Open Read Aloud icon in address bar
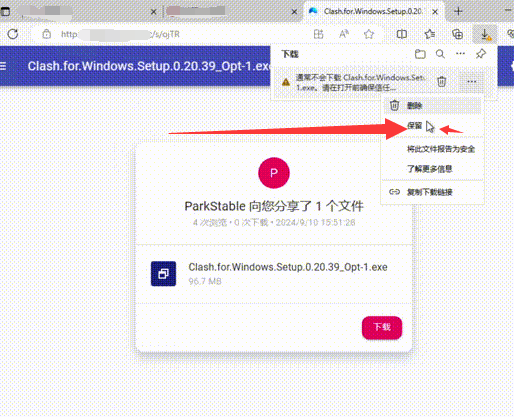Screen dimensions: 514x417 pyautogui.click(x=344, y=34)
